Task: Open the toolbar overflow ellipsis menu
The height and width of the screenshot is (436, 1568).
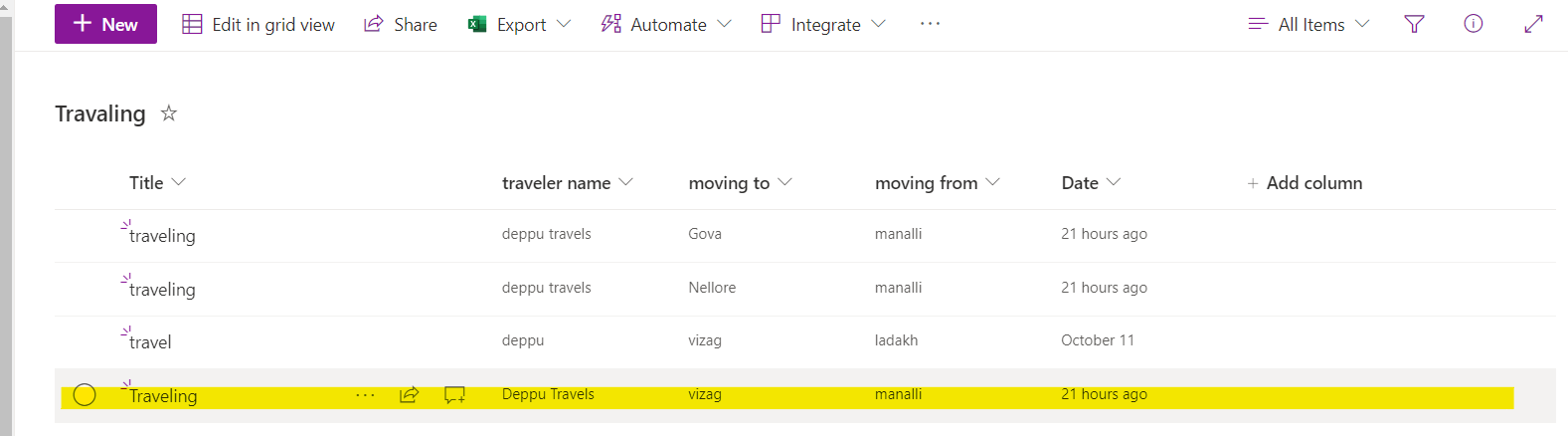Action: point(930,24)
